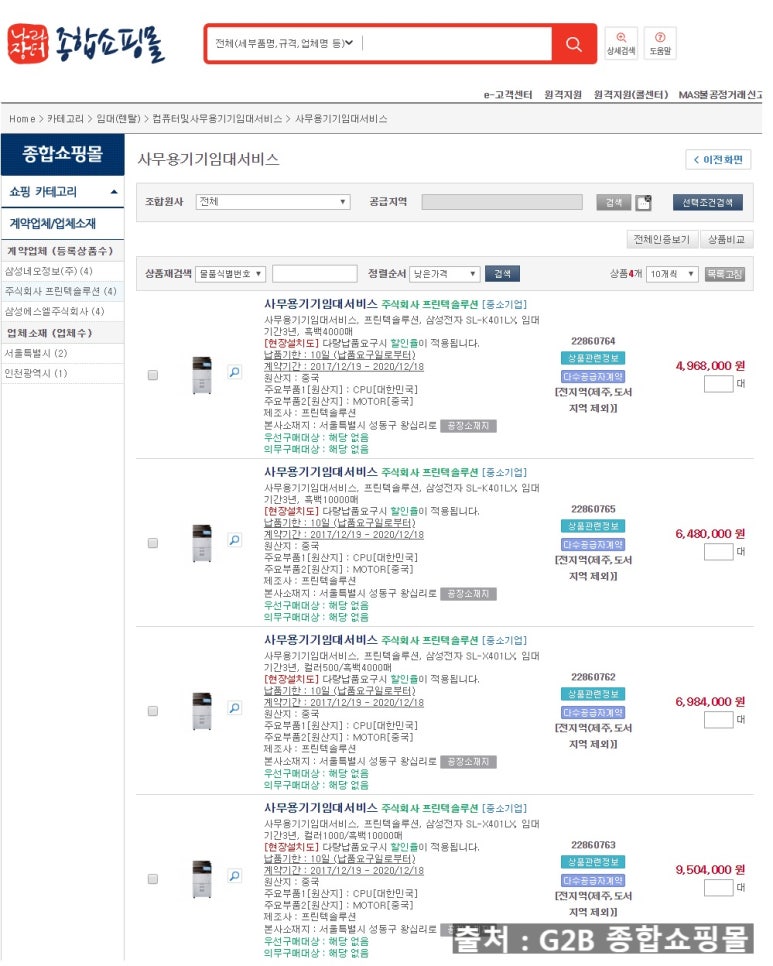This screenshot has height=966, width=773.
Task: Click 공장소재지 button of product 22860765
Action: [x=468, y=594]
